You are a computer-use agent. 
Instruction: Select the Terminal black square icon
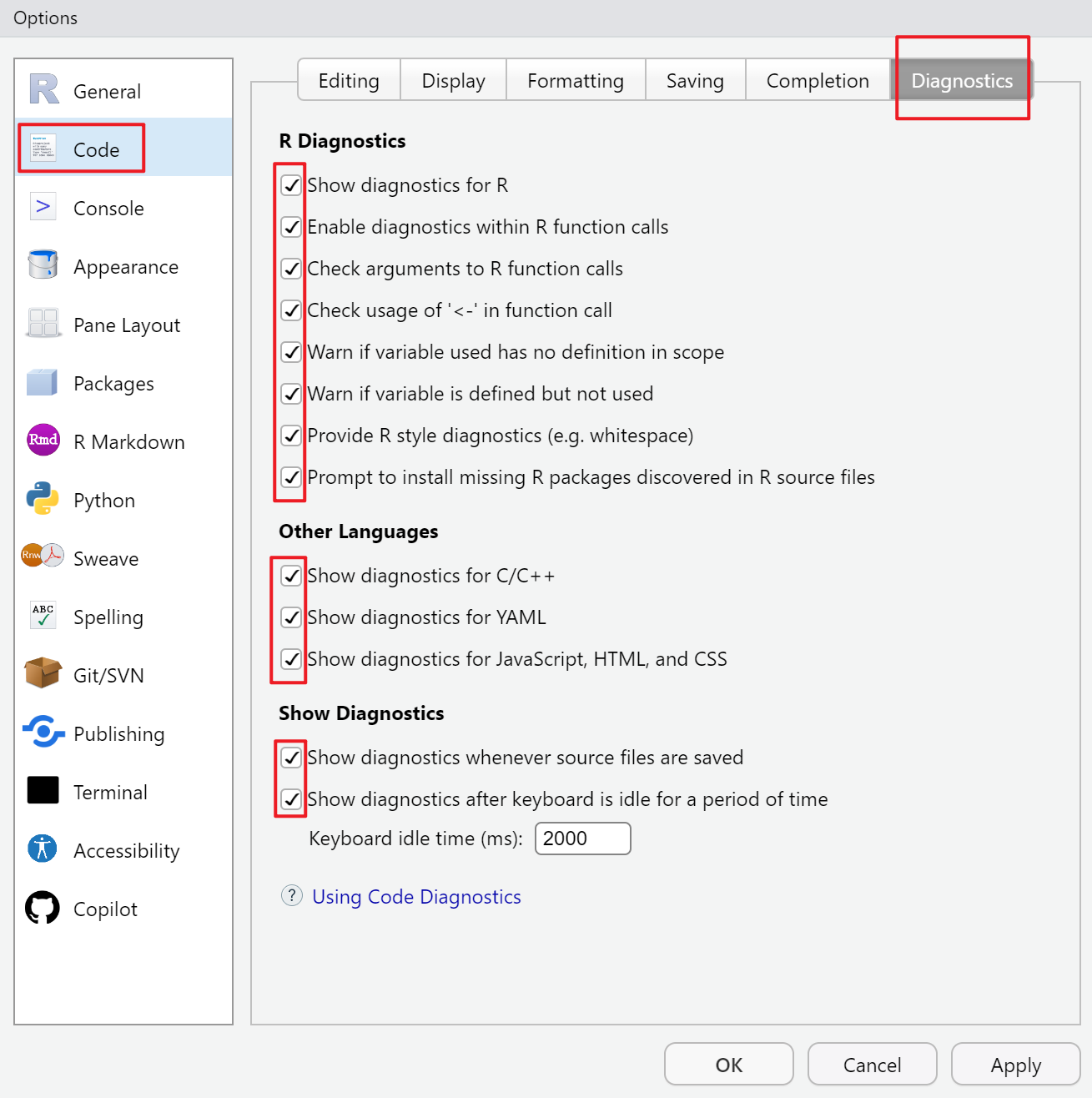point(43,790)
